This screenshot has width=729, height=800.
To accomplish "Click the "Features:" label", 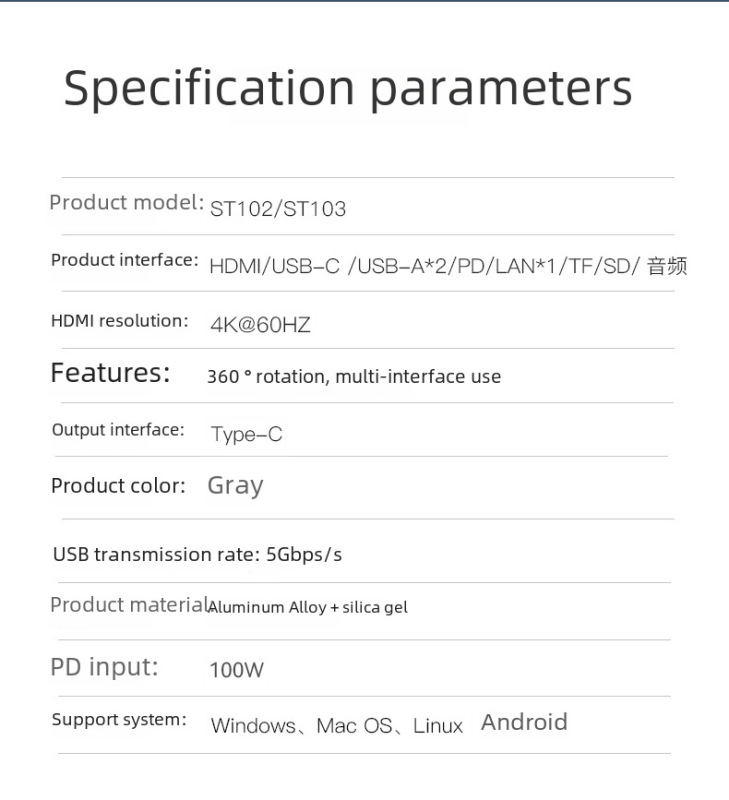I will click(x=110, y=373).
